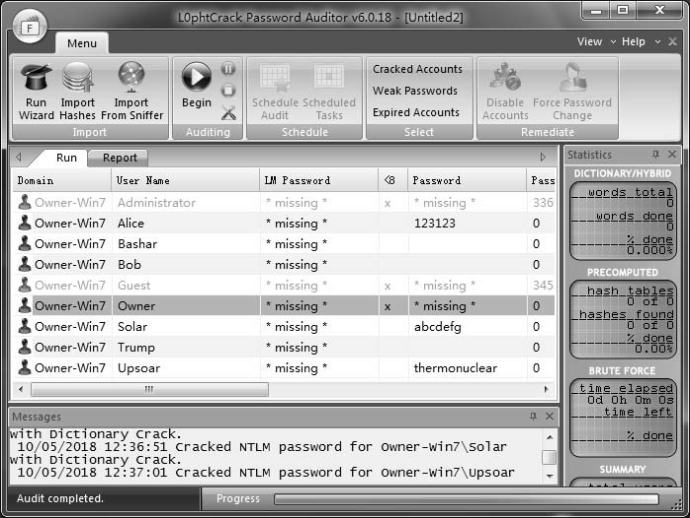Start the audit with the Begin play button

196,77
